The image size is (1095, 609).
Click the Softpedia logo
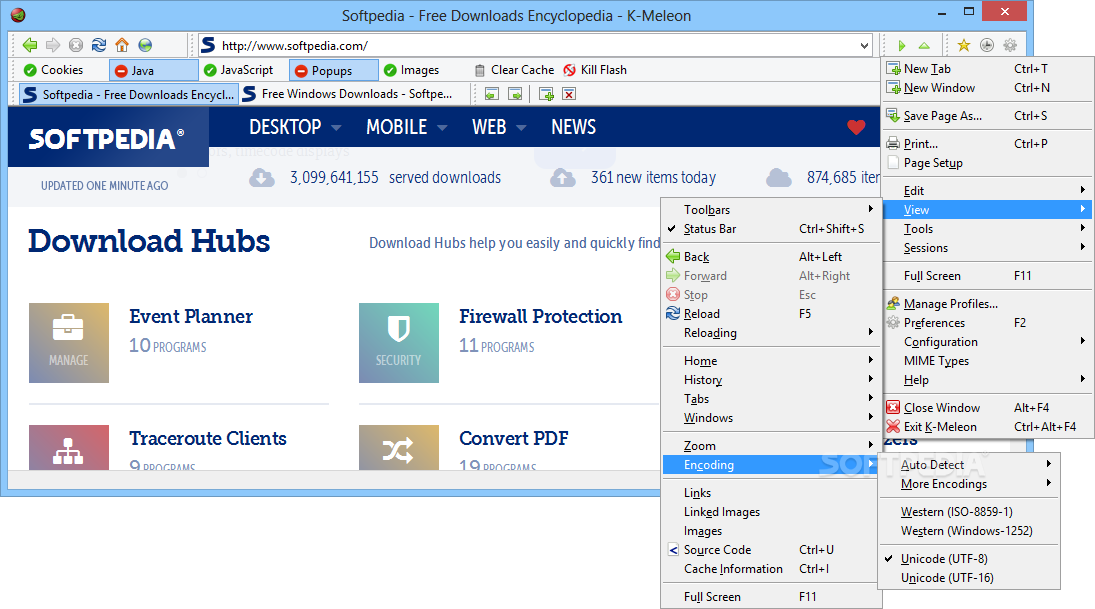pos(107,139)
